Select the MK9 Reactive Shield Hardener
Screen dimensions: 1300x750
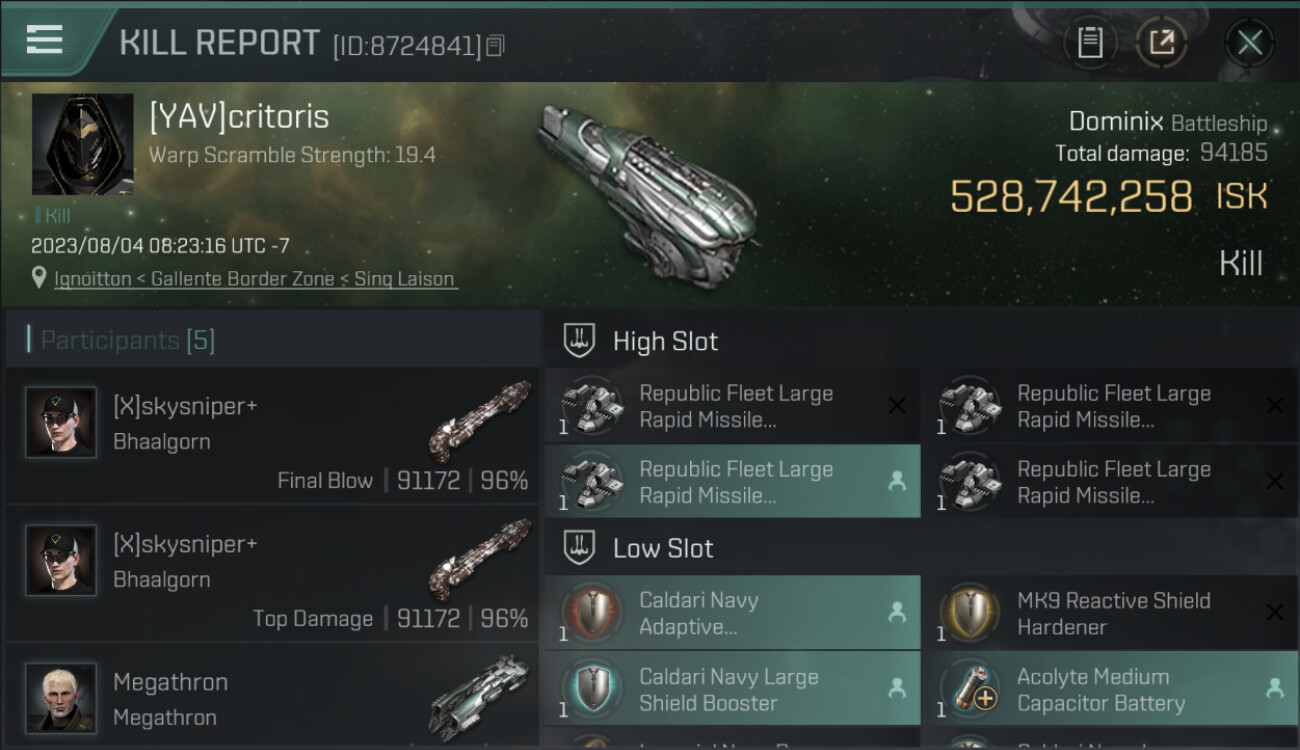[1108, 613]
